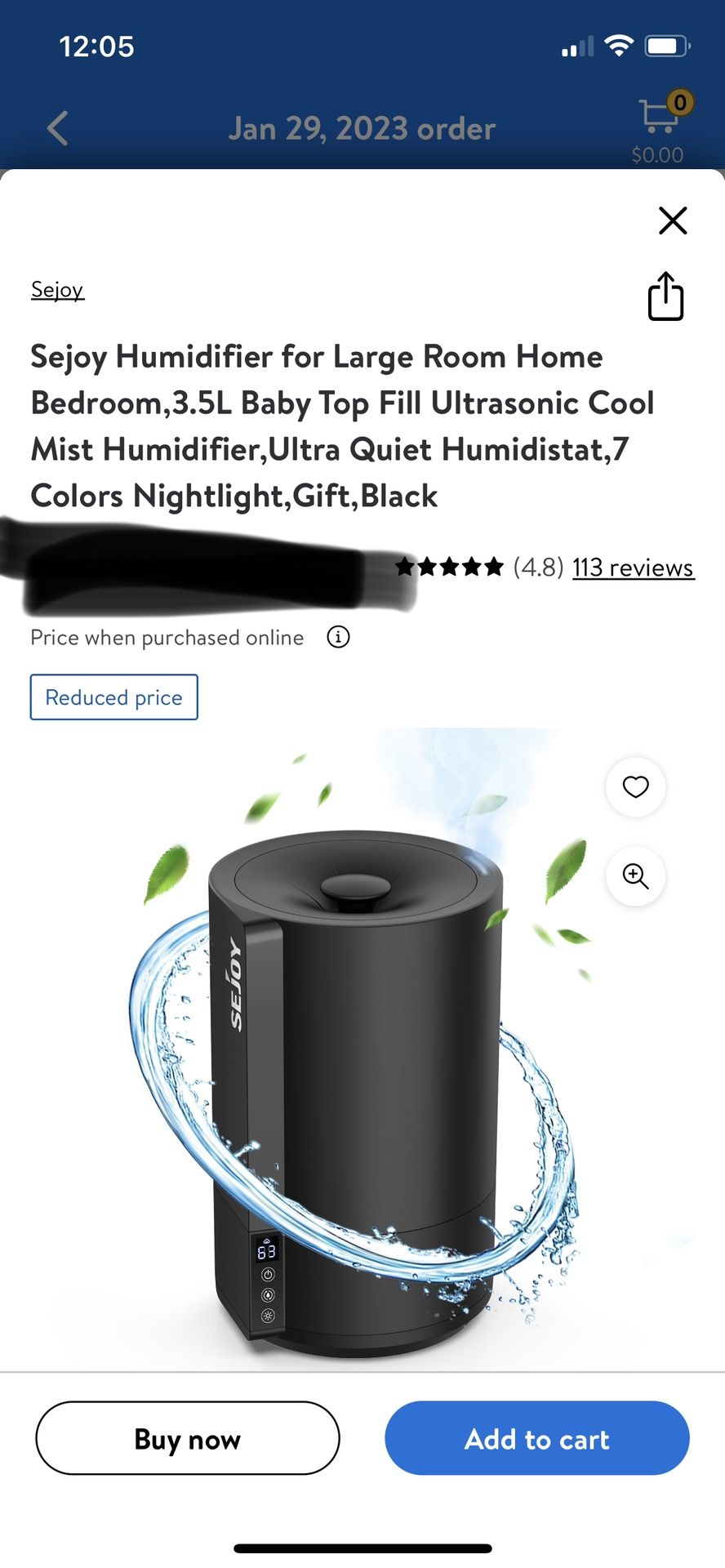Select the Reduced price badge

pos(114,697)
